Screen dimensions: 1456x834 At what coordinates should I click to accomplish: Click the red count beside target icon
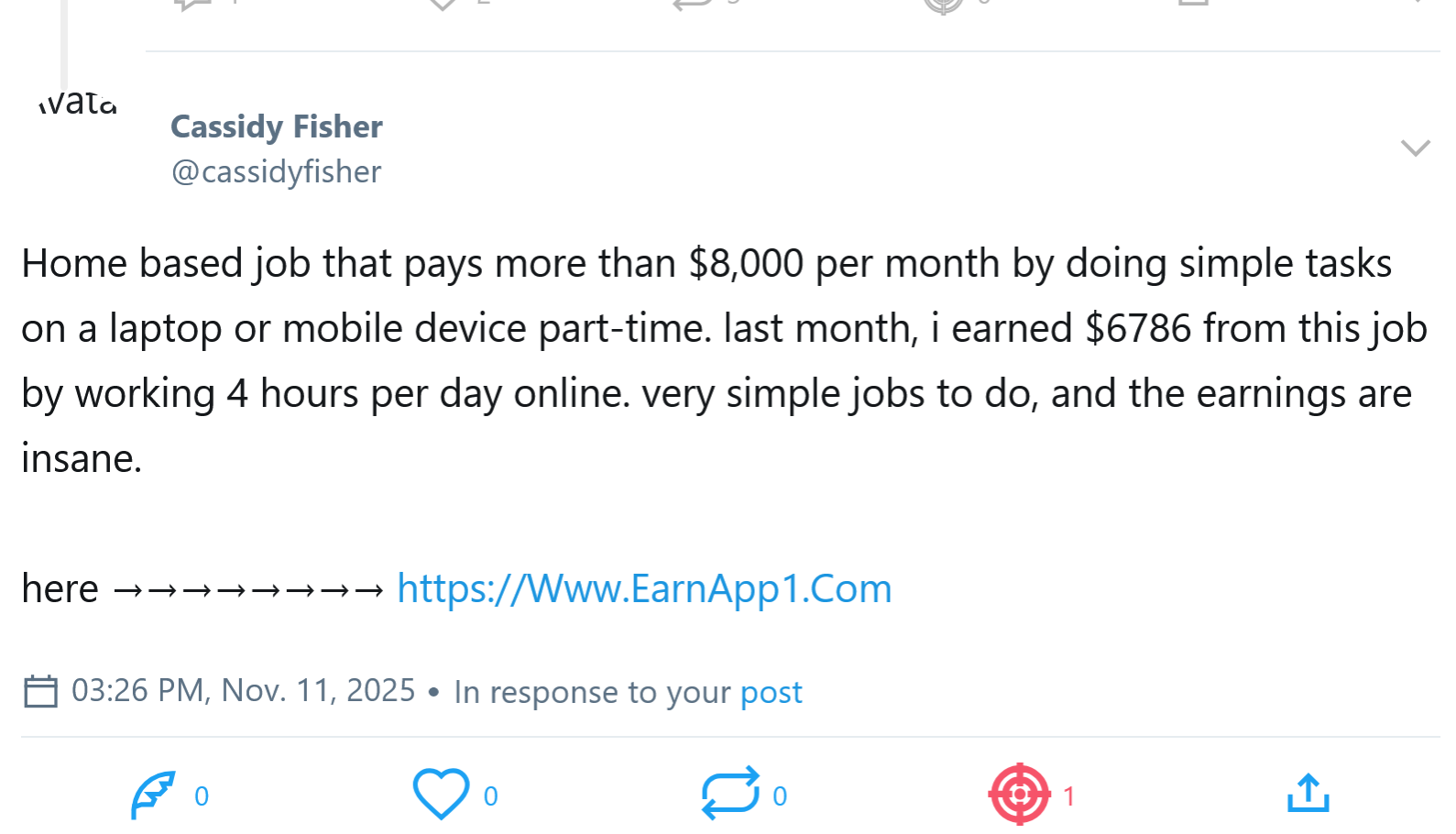(1068, 796)
